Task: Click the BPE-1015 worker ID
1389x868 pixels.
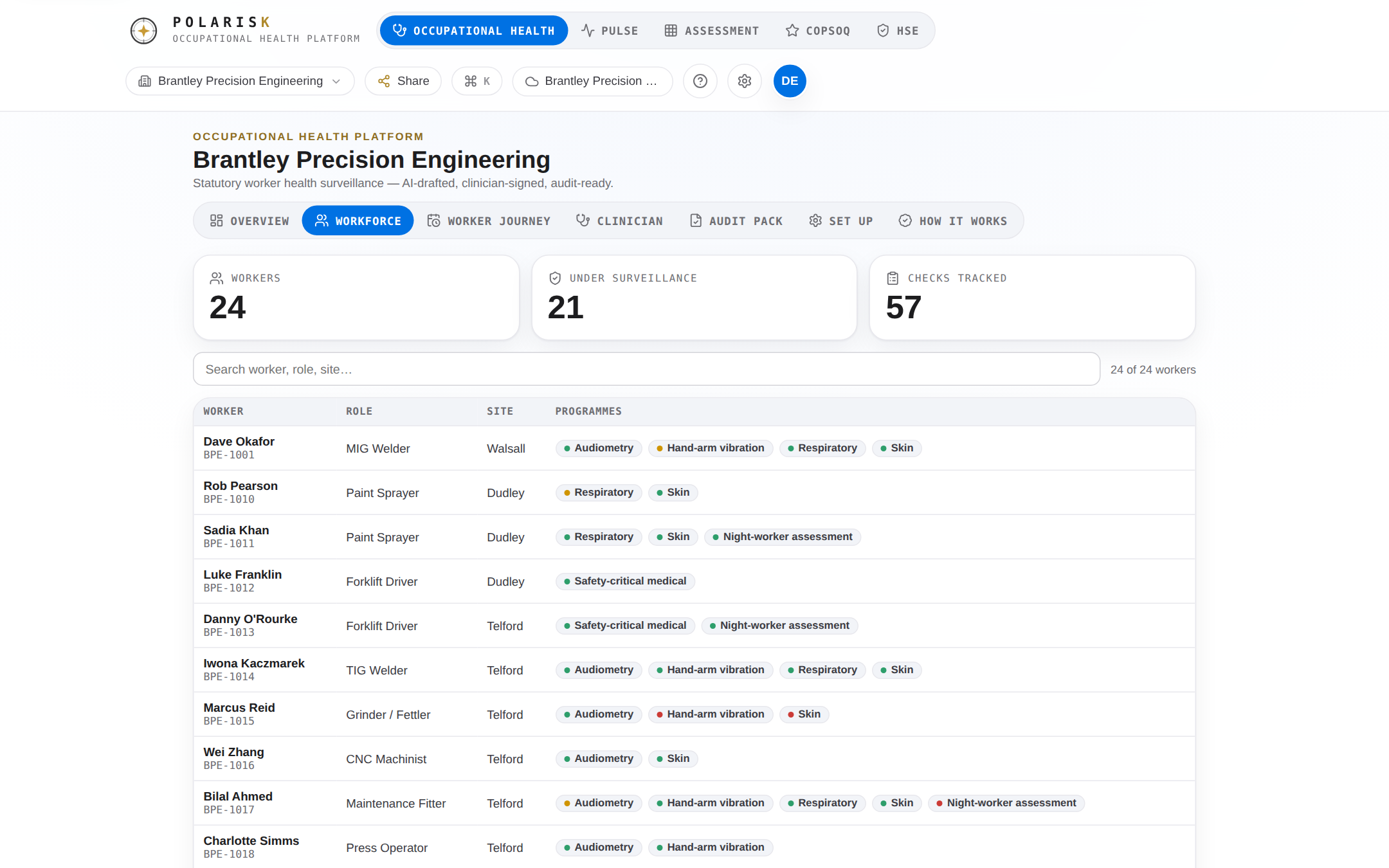Action: (x=229, y=721)
